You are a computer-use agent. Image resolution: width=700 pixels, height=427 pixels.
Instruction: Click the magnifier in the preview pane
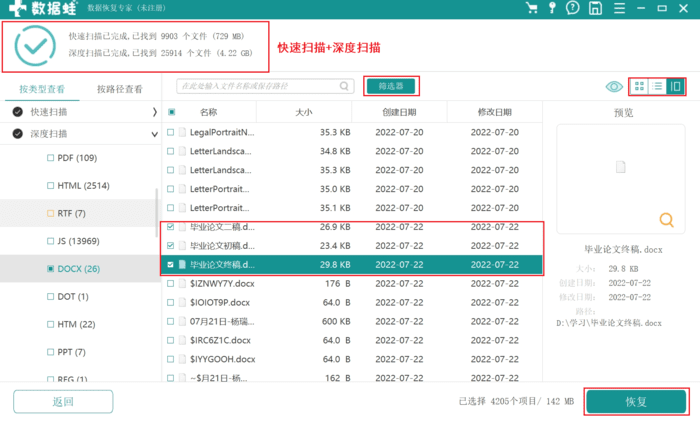coord(665,220)
